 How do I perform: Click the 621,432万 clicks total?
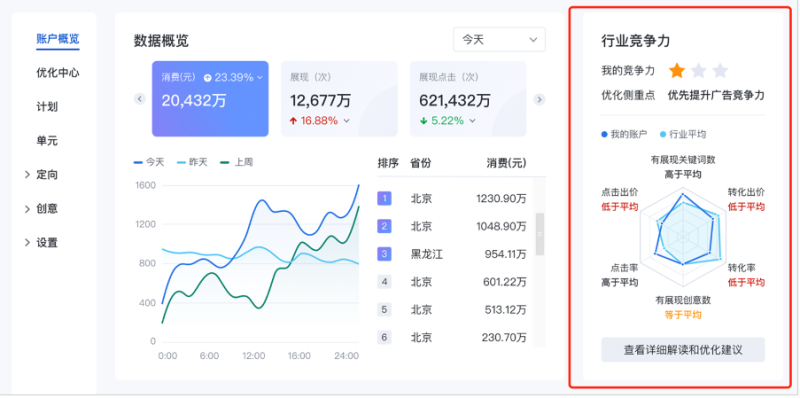pos(455,101)
